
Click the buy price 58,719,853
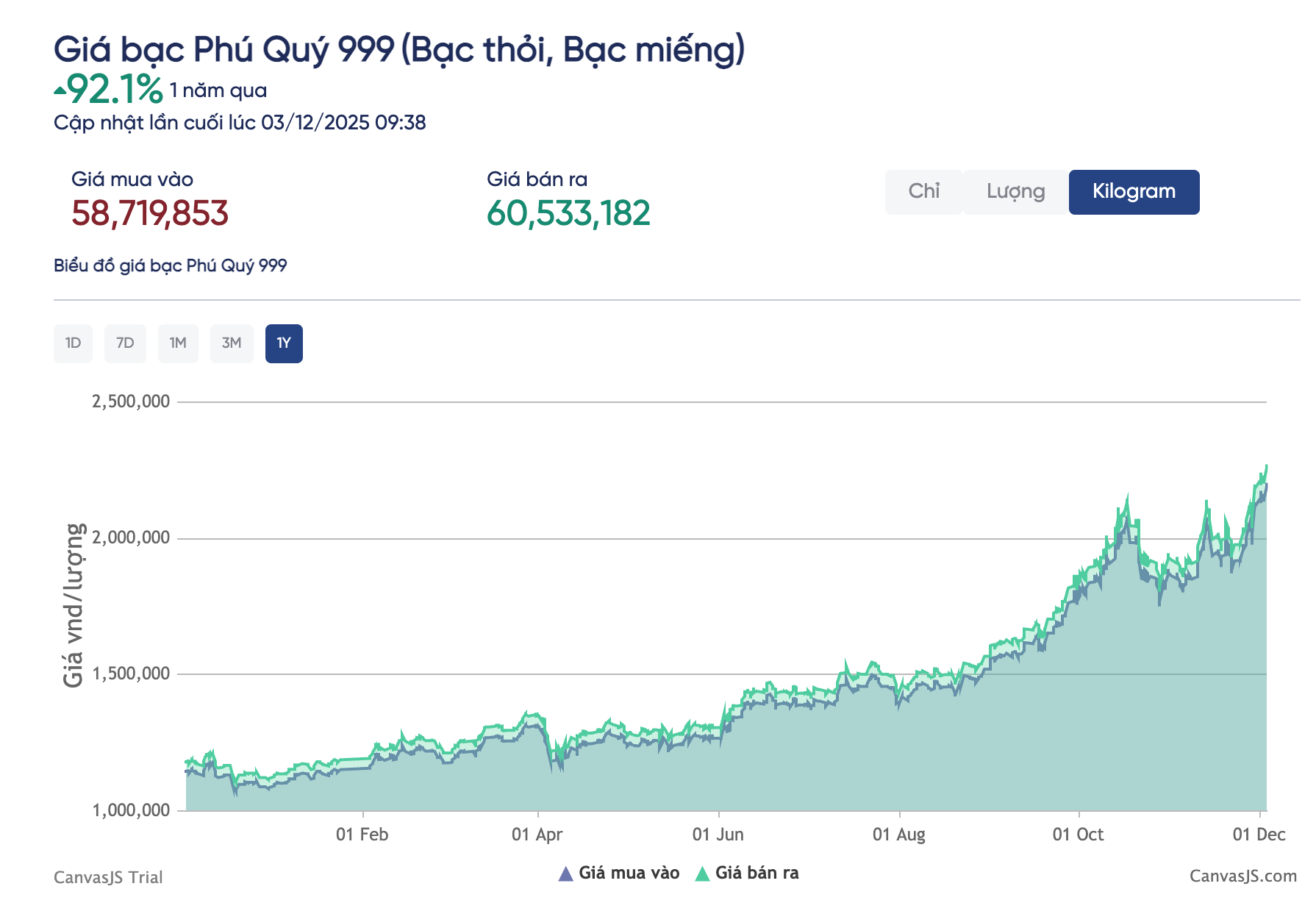coord(150,213)
